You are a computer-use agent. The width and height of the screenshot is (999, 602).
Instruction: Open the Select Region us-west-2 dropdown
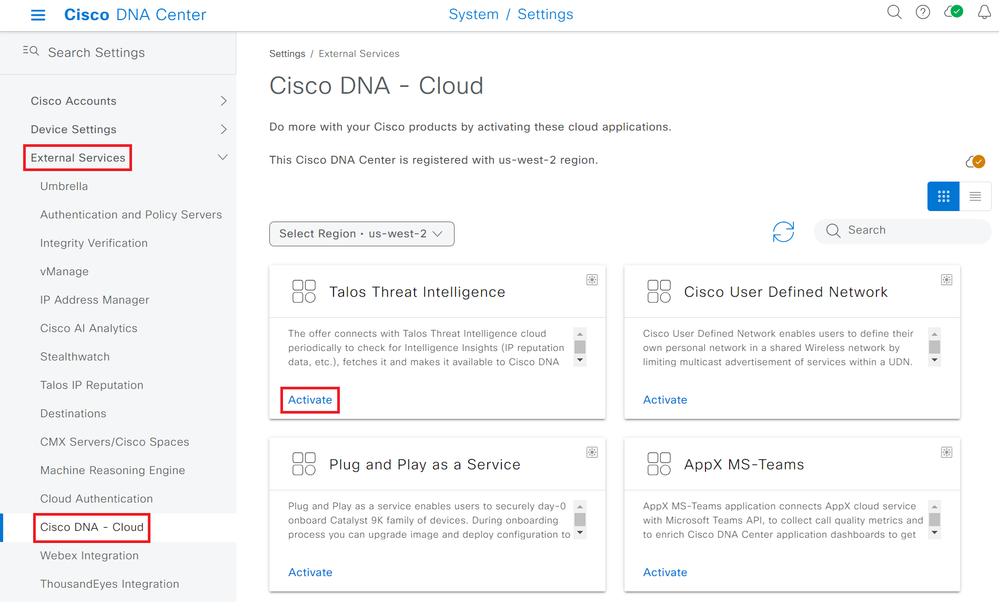click(x=362, y=234)
